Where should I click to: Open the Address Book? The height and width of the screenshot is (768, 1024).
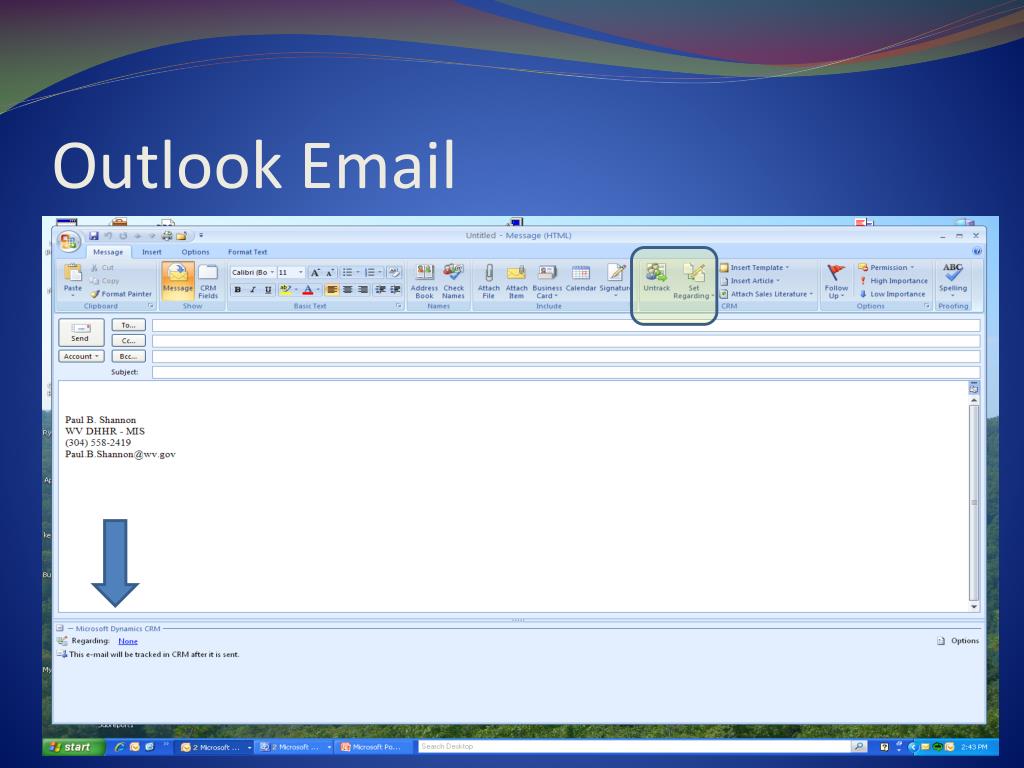[x=424, y=281]
